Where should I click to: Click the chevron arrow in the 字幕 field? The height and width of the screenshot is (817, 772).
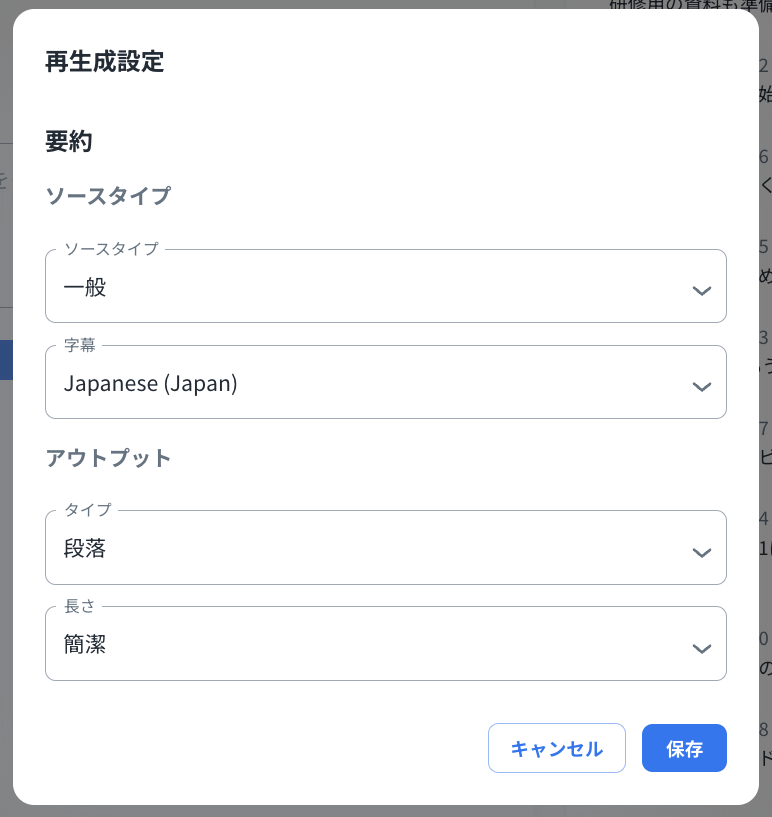point(702,386)
